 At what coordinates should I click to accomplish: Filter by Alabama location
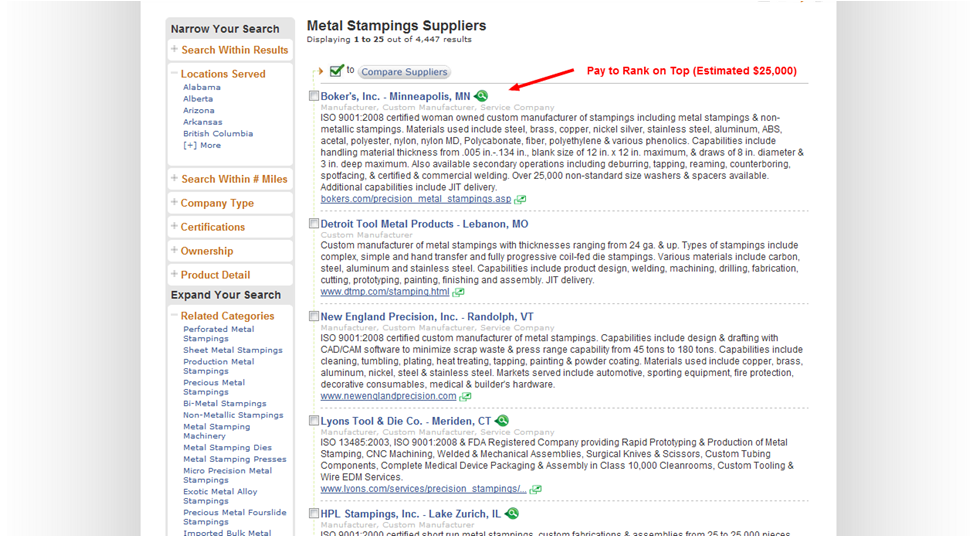[202, 87]
